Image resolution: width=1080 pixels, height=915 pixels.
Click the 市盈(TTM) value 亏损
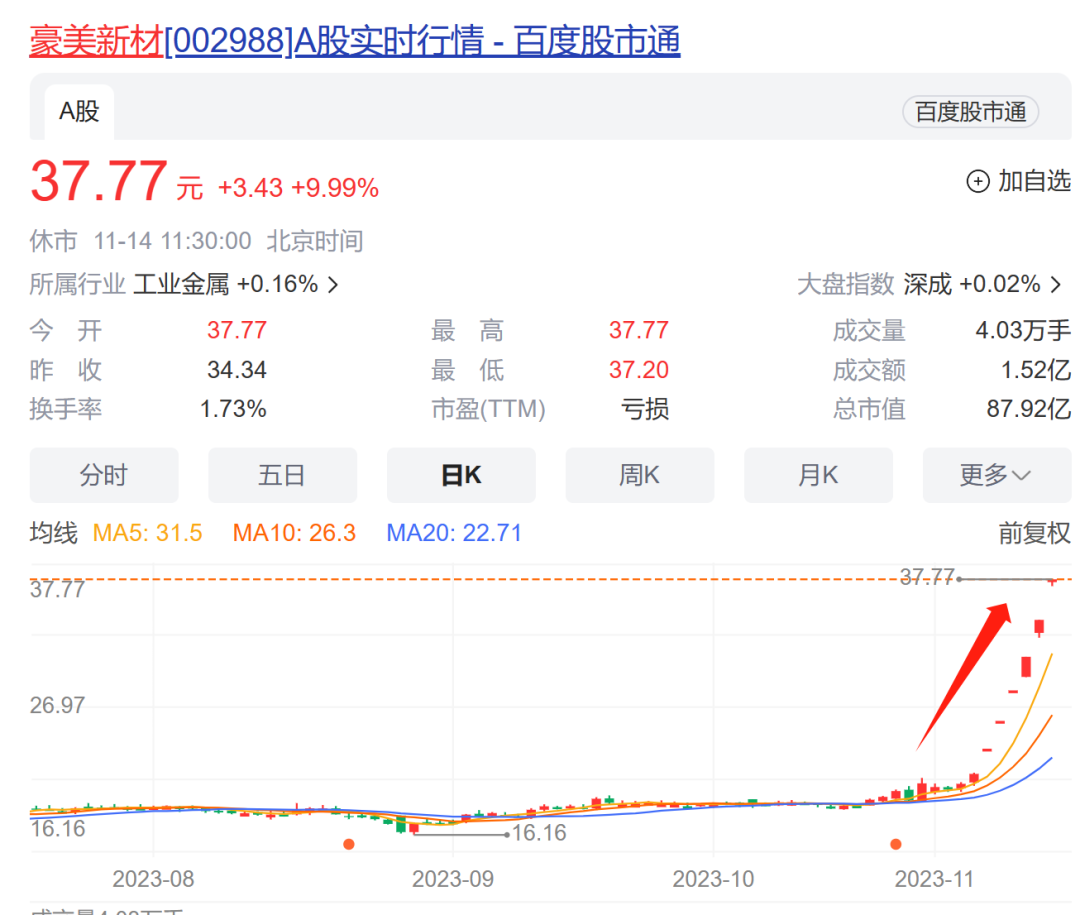pos(645,409)
